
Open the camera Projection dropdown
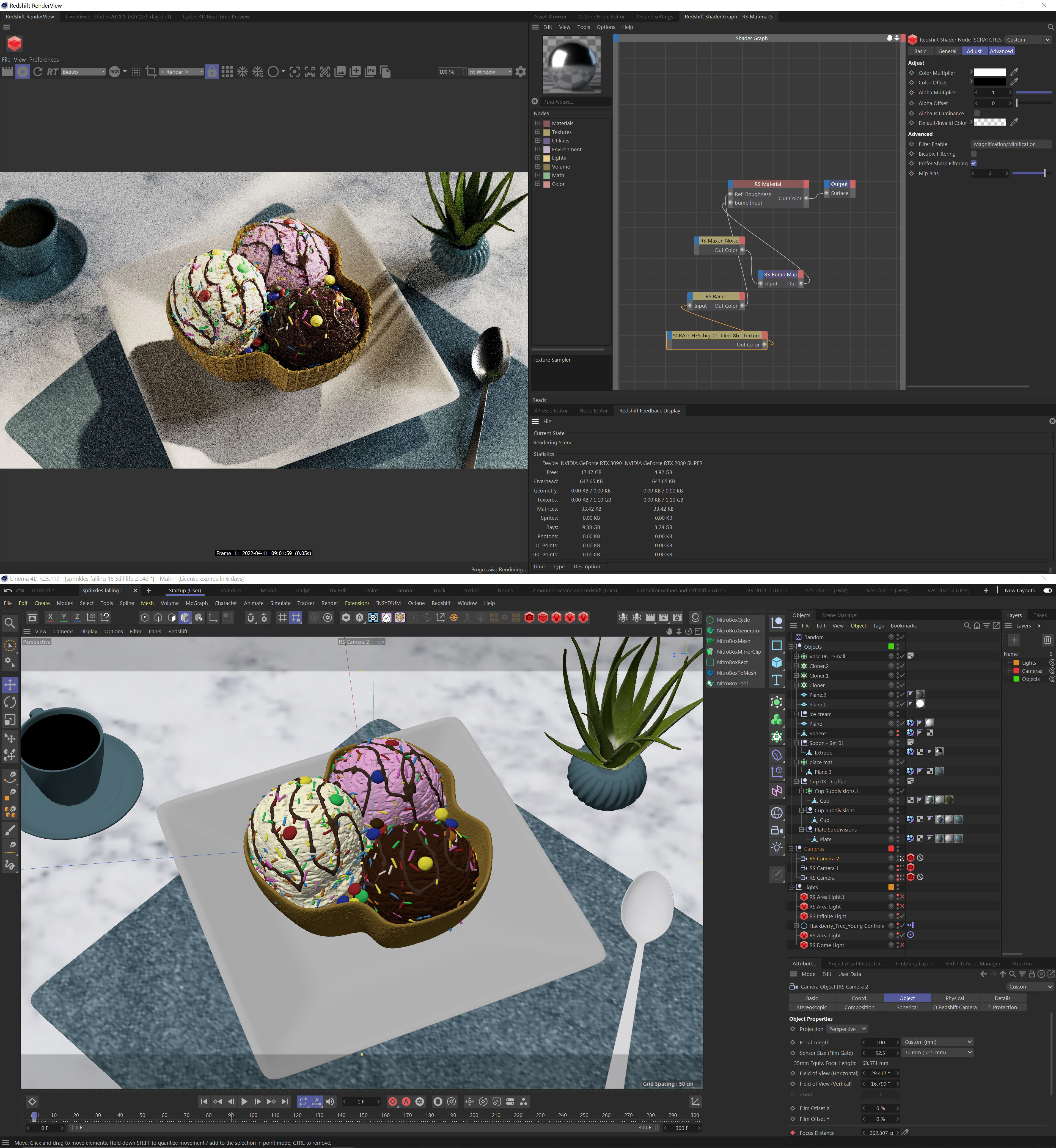click(x=847, y=1029)
